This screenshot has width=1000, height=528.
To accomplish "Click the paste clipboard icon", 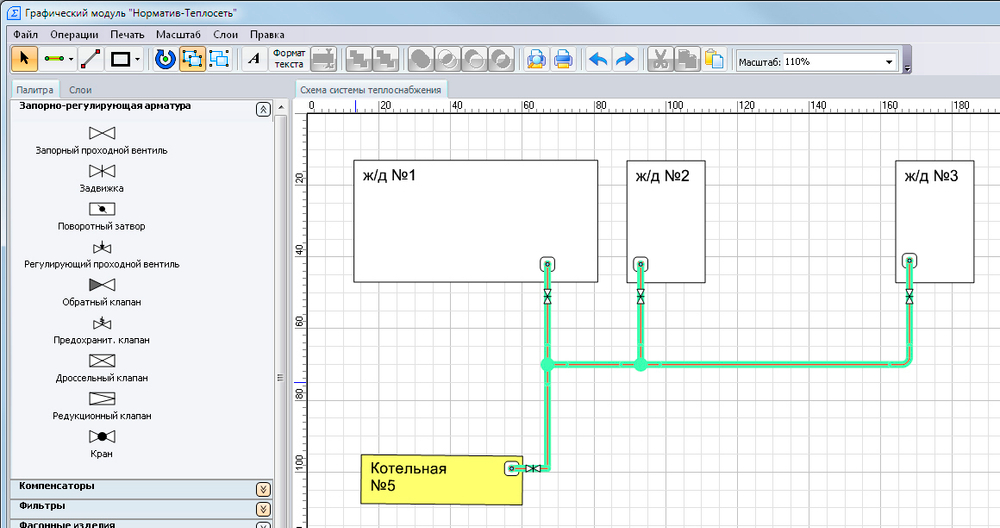I will click(x=714, y=59).
